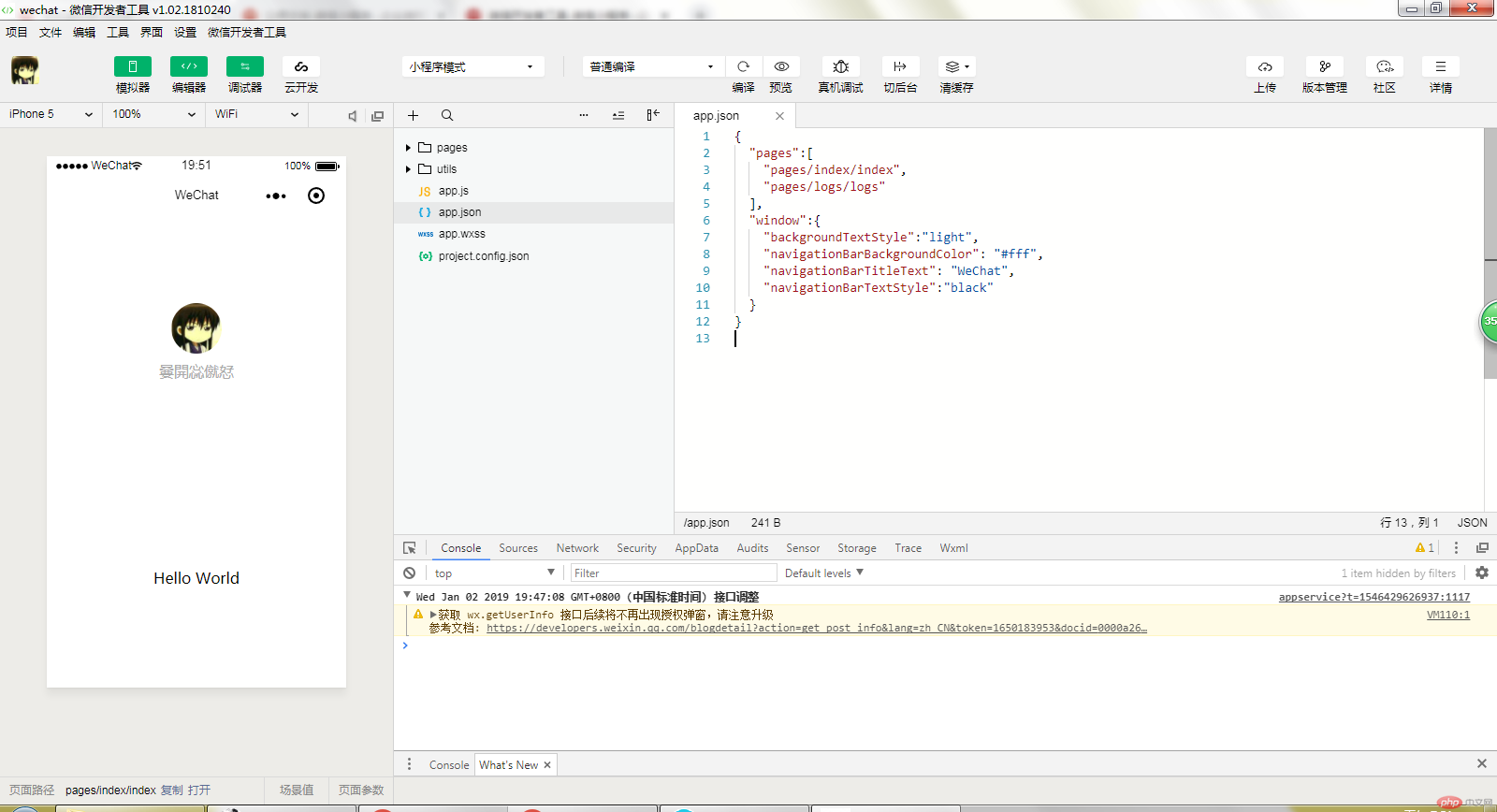Viewport: 1497px width, 812px height.
Task: Open the top context dropdown
Action: (x=494, y=573)
